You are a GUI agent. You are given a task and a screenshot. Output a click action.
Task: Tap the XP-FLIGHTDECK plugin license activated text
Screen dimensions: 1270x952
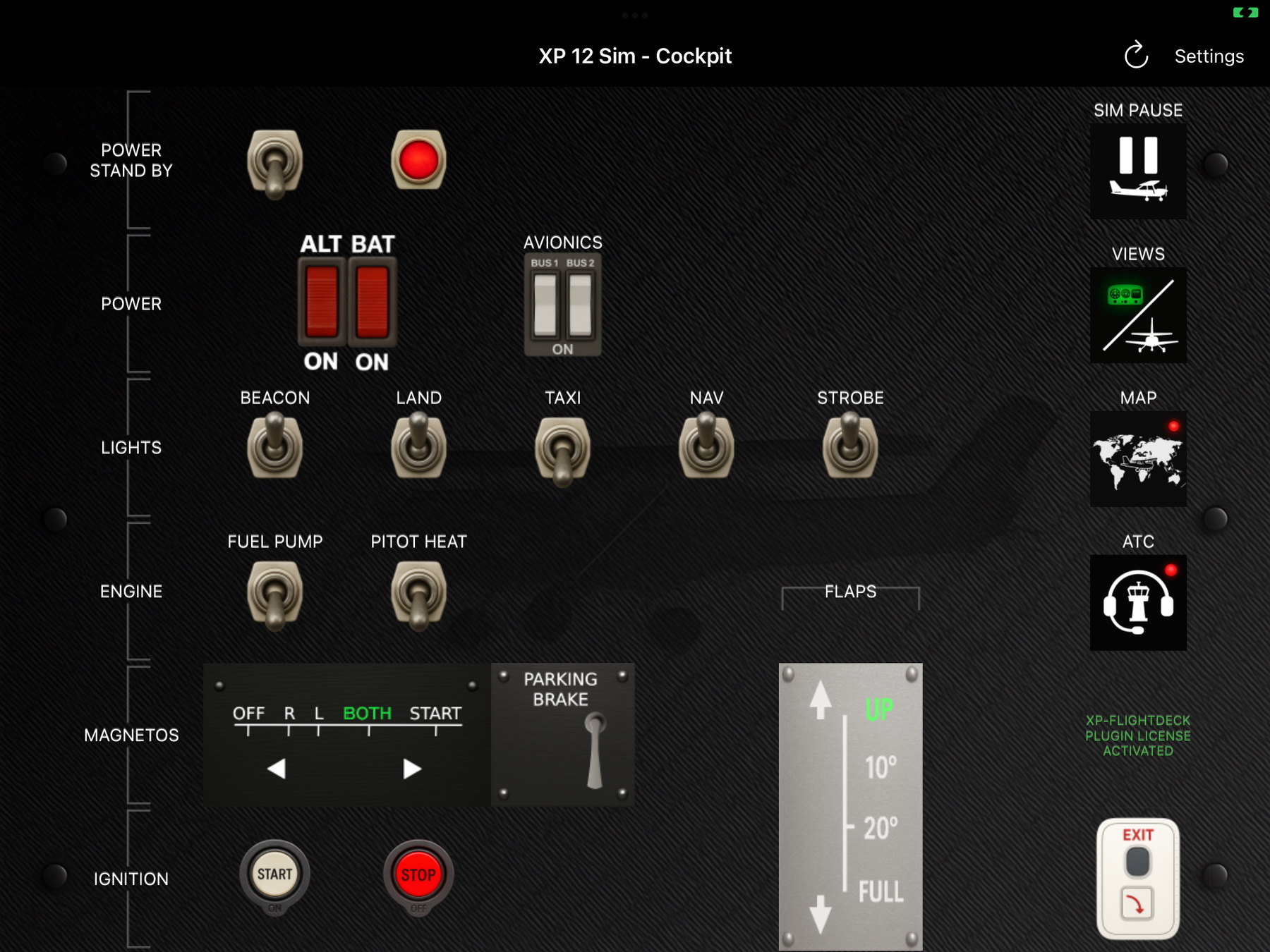[1137, 736]
